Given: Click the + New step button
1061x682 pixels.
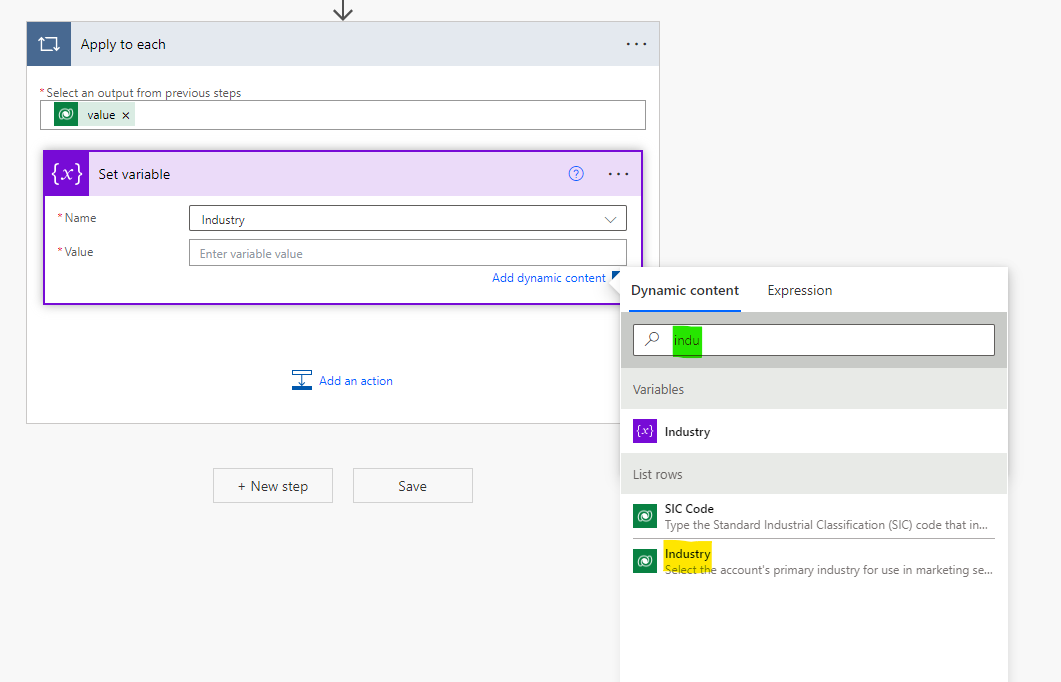Looking at the screenshot, I should tap(272, 485).
